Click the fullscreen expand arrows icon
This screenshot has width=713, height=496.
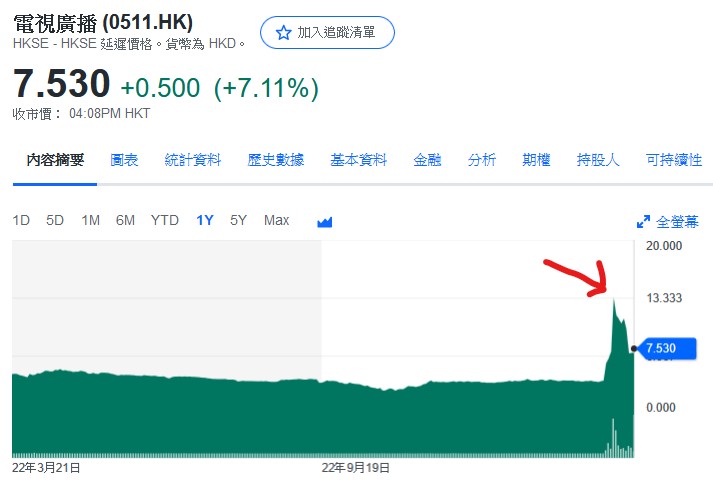[x=644, y=221]
